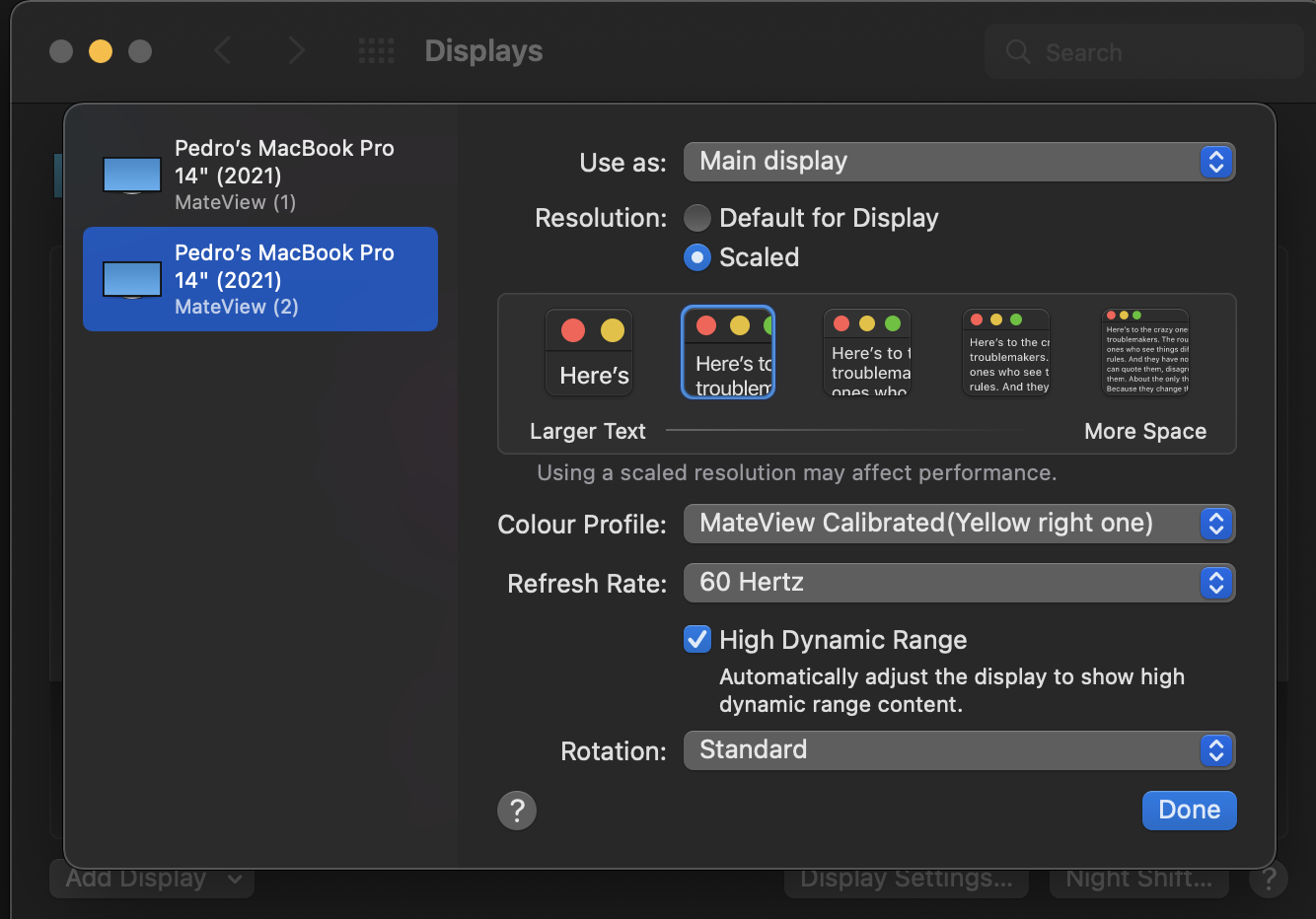Click the MateView (1) monitor icon

pyautogui.click(x=132, y=176)
